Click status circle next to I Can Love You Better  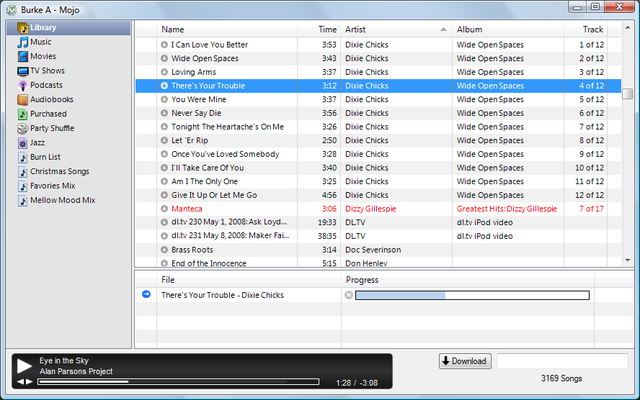click(164, 44)
